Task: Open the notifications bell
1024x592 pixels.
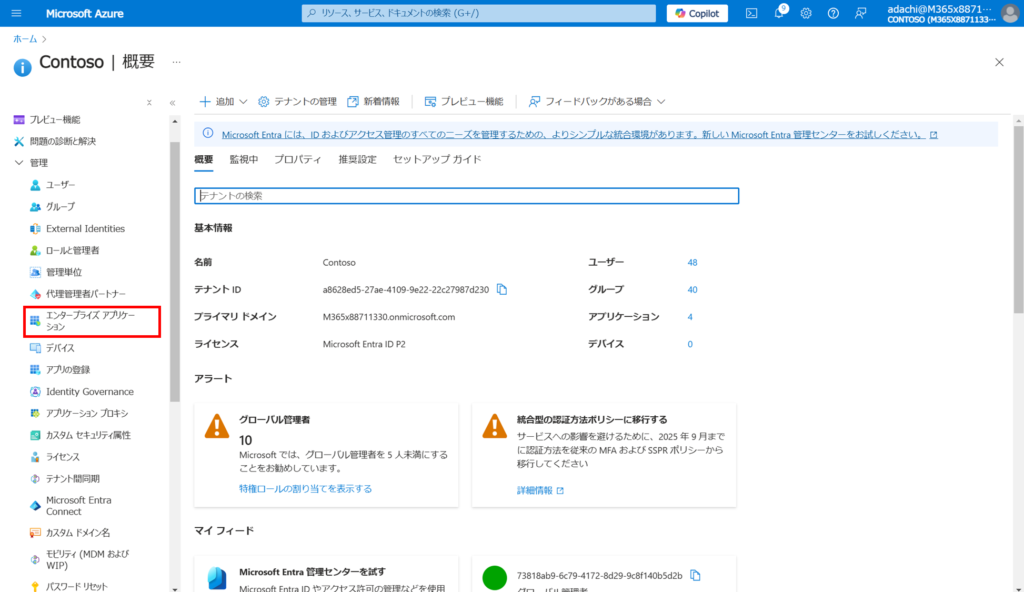Action: [x=779, y=12]
